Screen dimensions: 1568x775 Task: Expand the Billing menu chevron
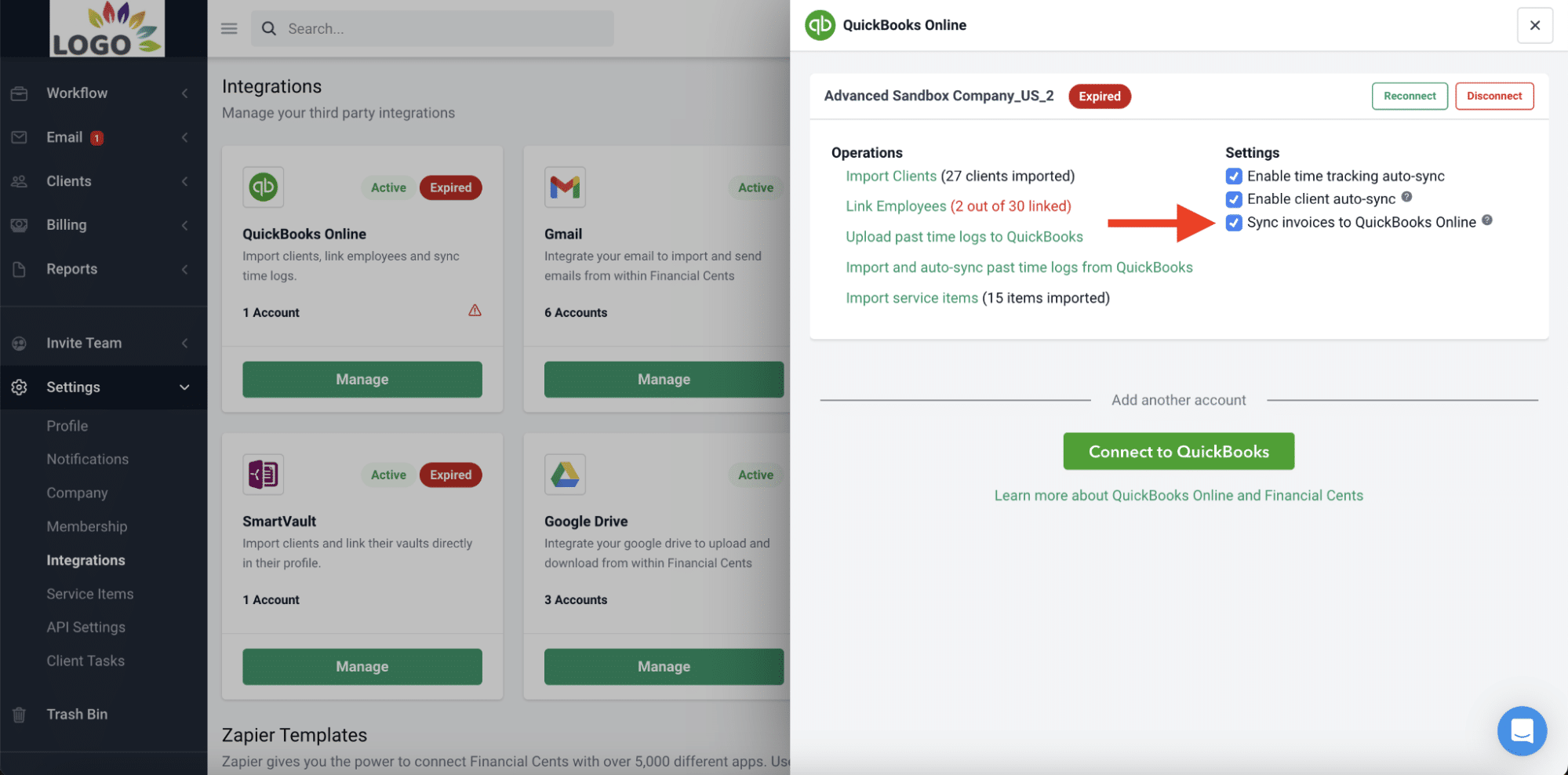tap(185, 225)
